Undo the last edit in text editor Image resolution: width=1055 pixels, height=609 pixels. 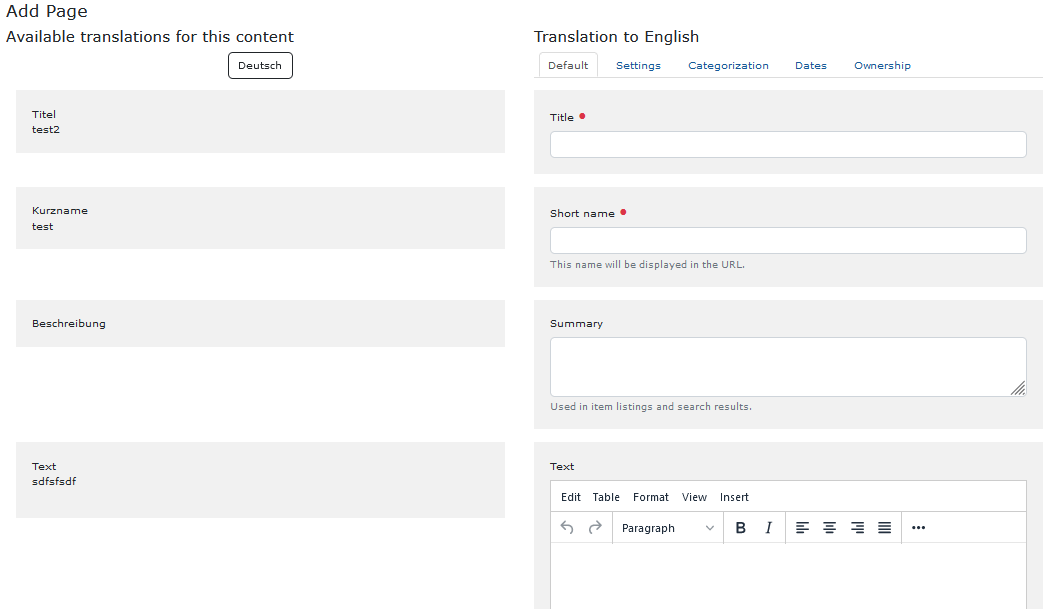coord(567,528)
